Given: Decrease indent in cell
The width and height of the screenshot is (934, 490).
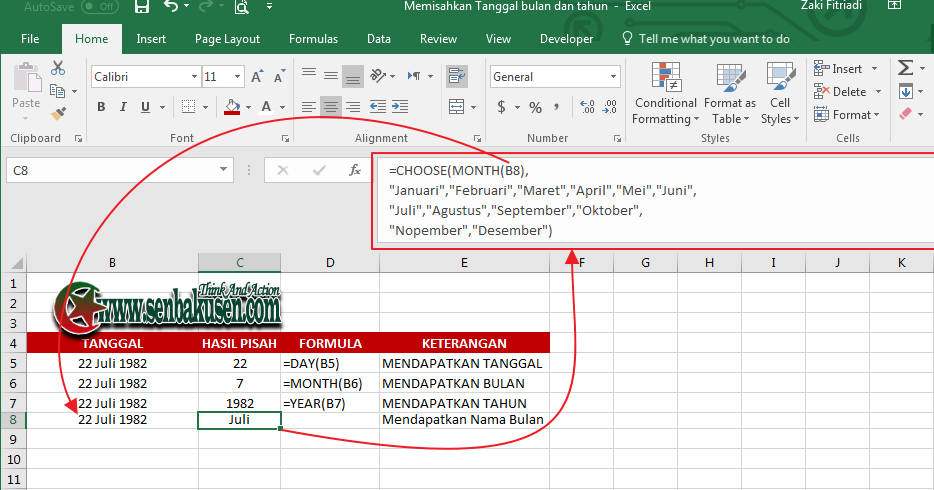Looking at the screenshot, I should pos(378,107).
